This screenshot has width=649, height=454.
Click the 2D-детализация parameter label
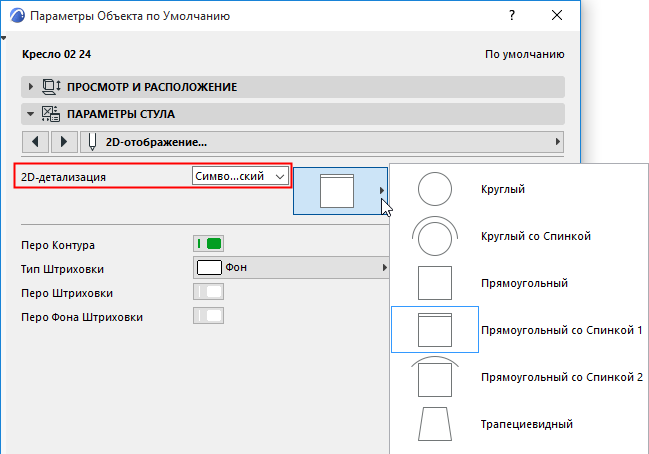point(63,177)
